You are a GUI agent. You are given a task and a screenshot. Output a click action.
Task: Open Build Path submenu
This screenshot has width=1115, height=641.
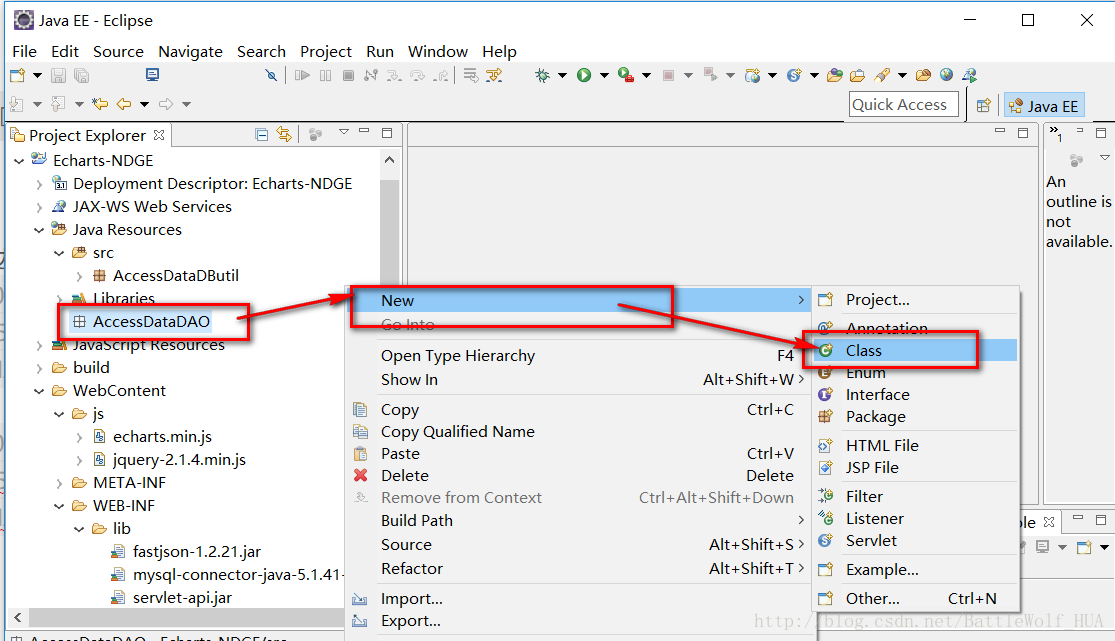(579, 520)
